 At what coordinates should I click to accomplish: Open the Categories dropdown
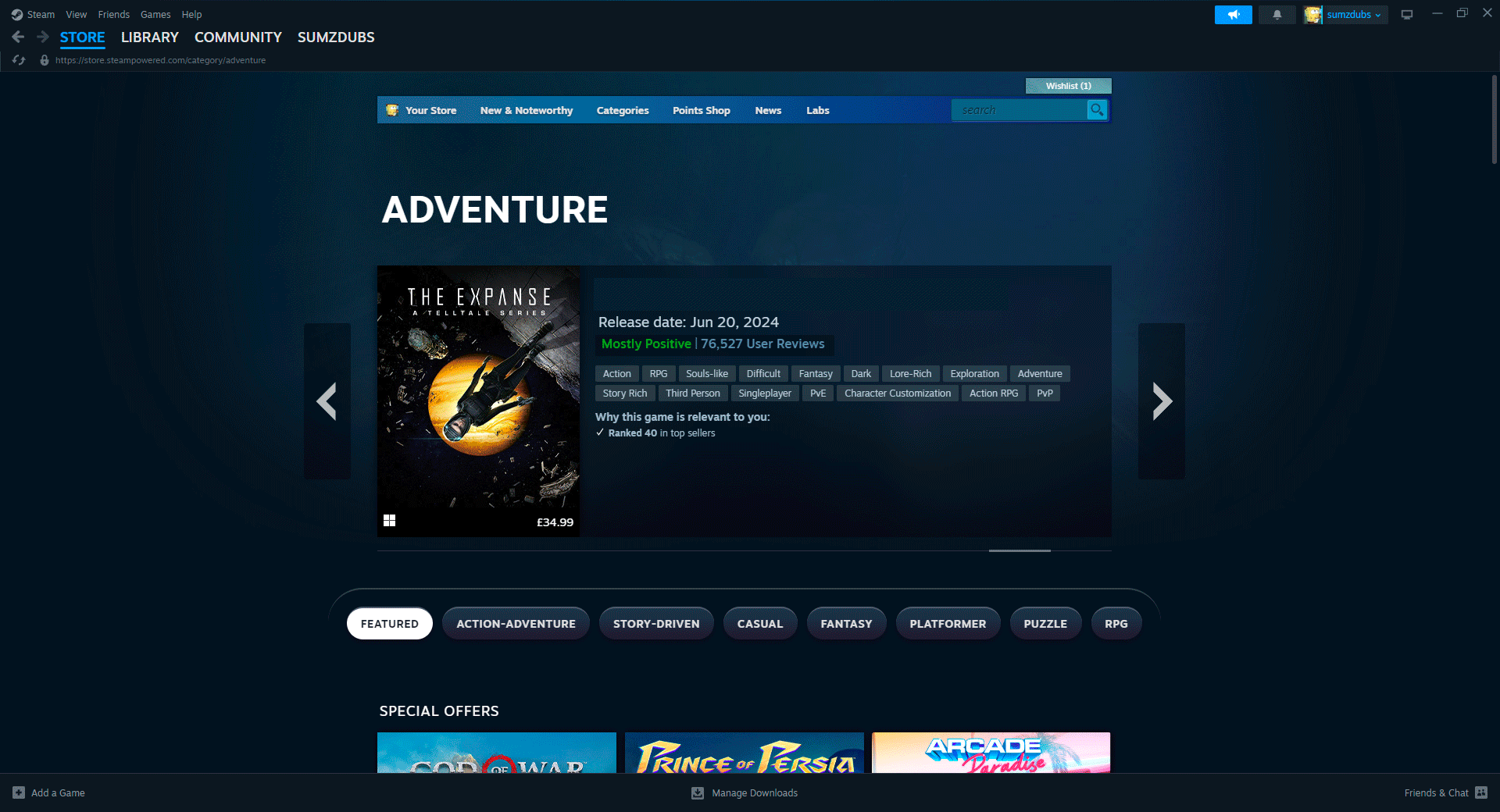[623, 110]
